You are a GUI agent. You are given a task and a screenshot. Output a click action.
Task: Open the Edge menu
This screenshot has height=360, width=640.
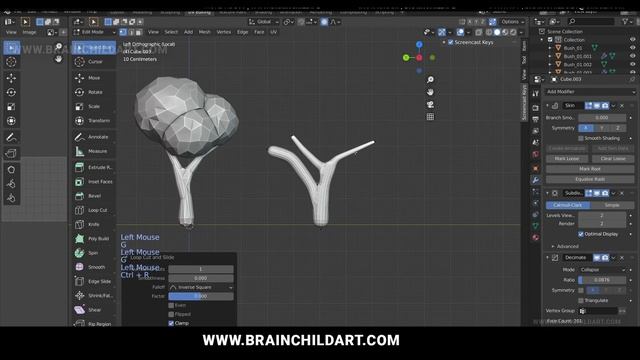click(x=242, y=32)
